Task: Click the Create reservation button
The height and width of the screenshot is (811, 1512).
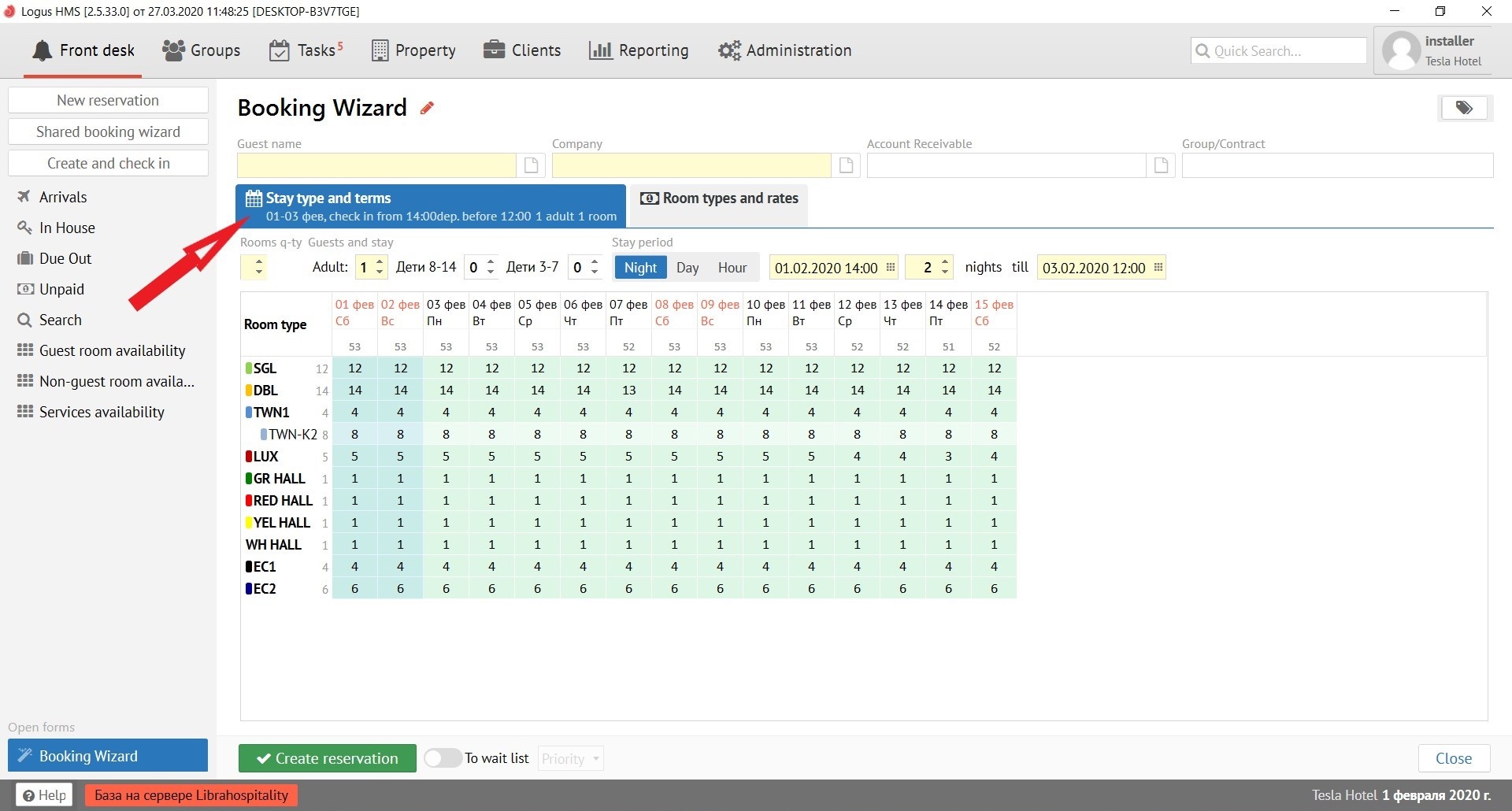Action: 328,758
